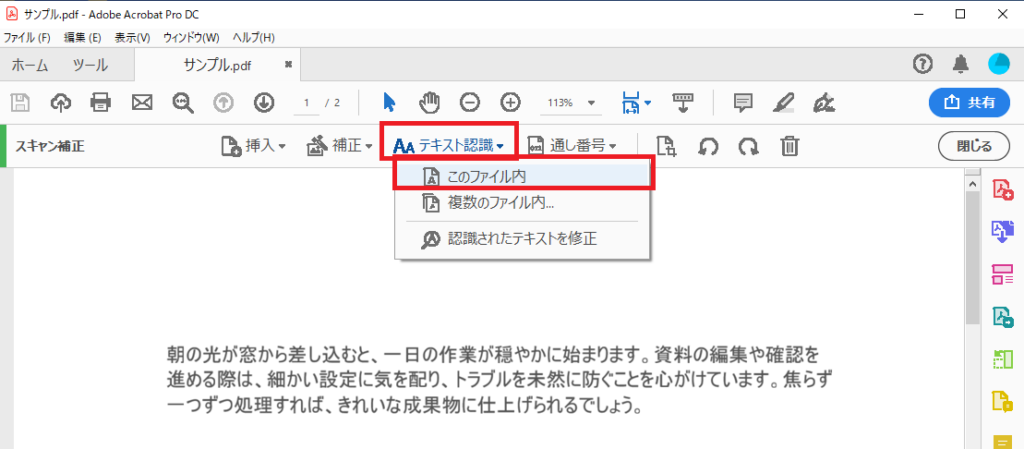Delete page with trash icon

[790, 146]
